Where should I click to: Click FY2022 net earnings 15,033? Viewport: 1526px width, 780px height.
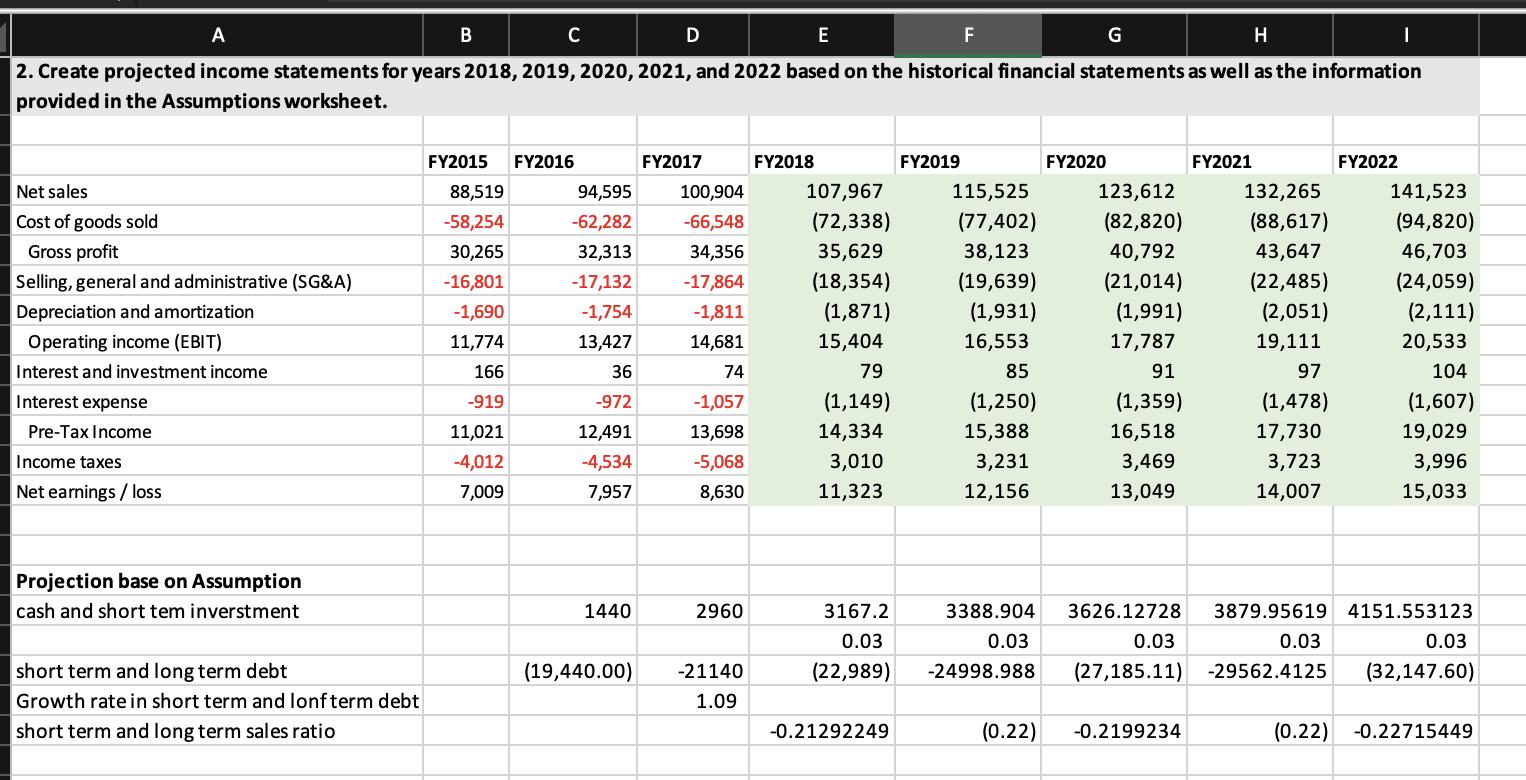pyautogui.click(x=1435, y=491)
